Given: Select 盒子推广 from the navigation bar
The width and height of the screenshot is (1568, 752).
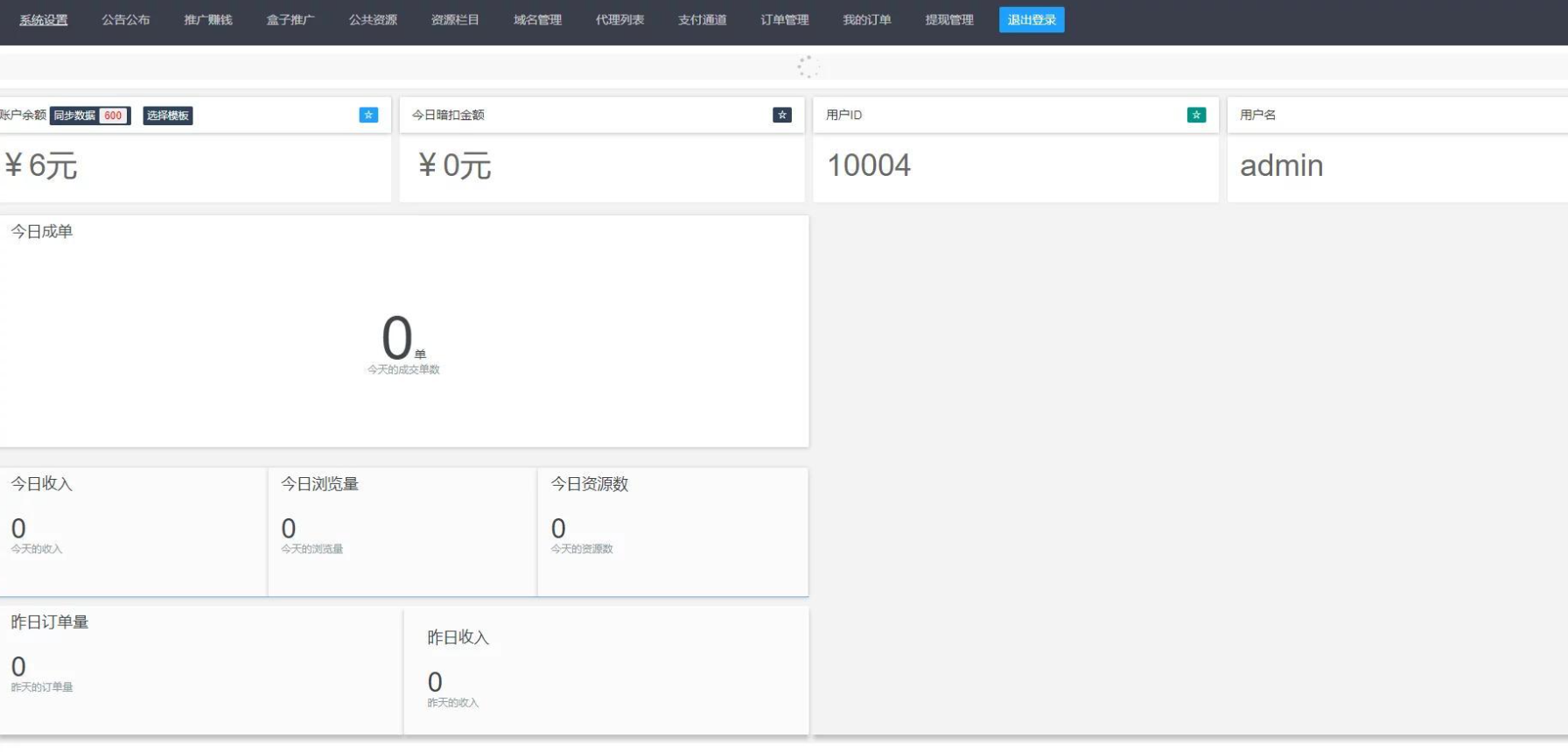Looking at the screenshot, I should [x=290, y=20].
